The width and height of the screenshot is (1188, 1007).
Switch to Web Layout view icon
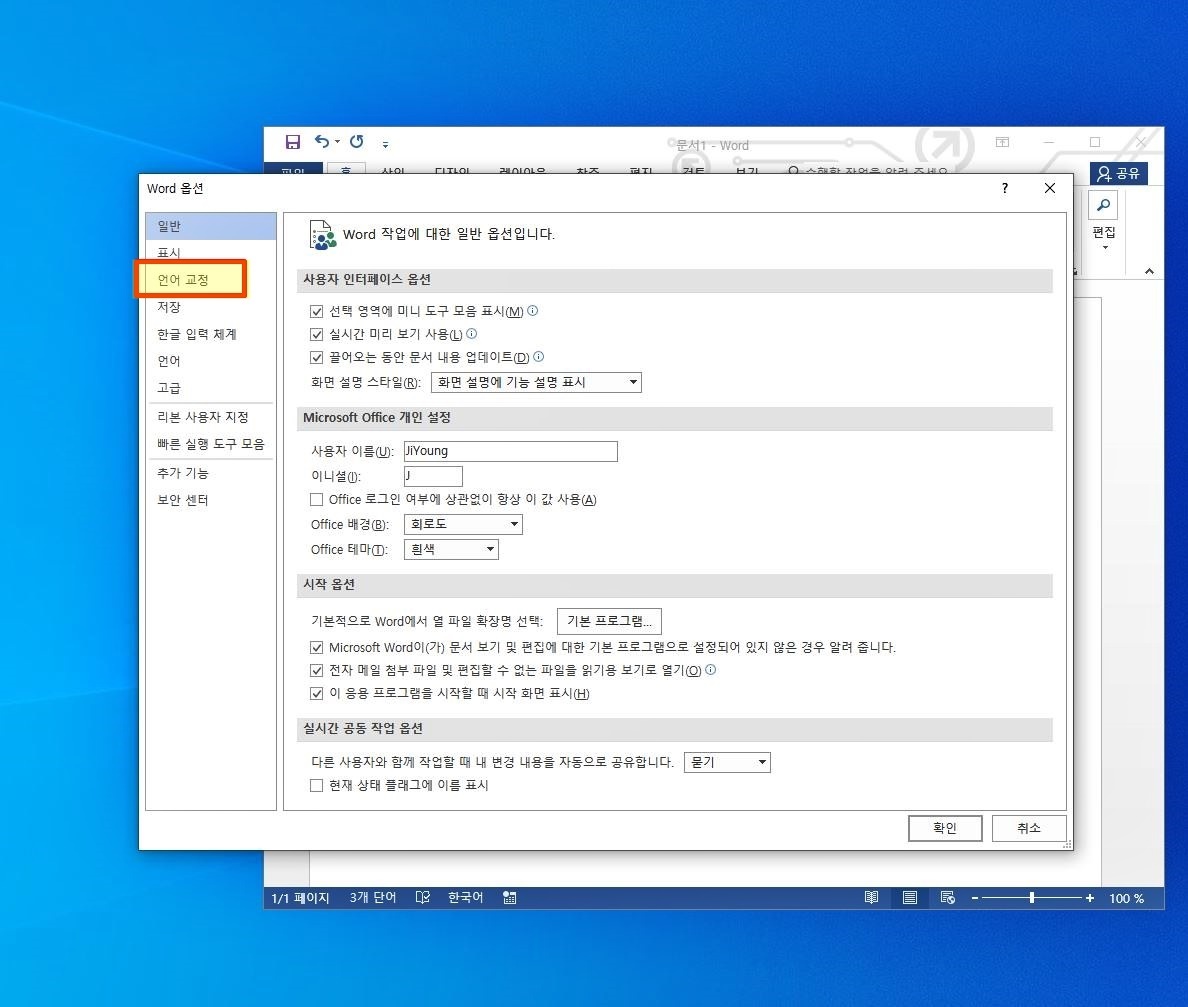point(948,898)
